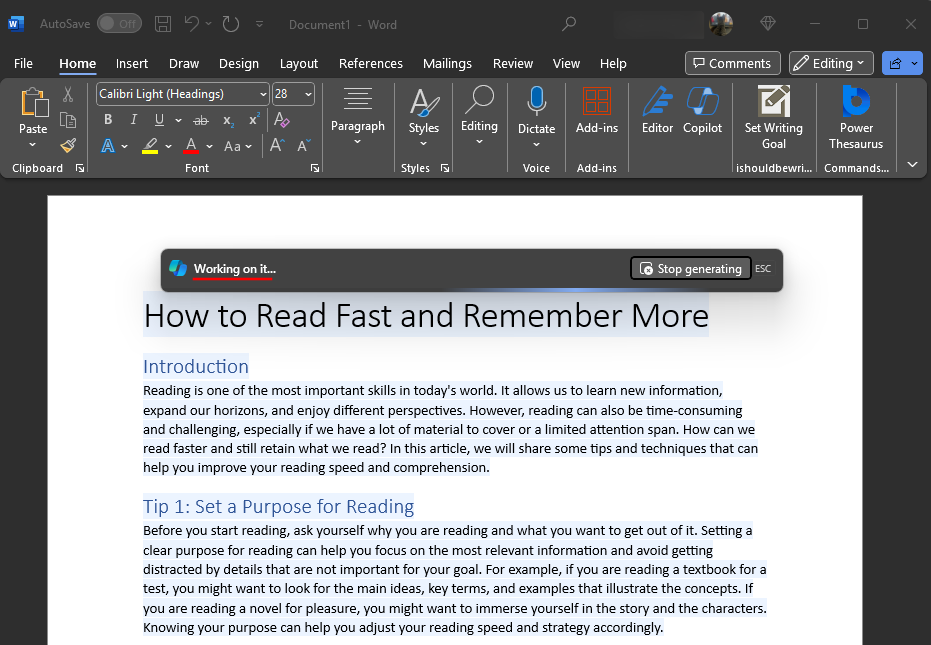Click Tip 1 Set a Purpose heading

click(278, 507)
